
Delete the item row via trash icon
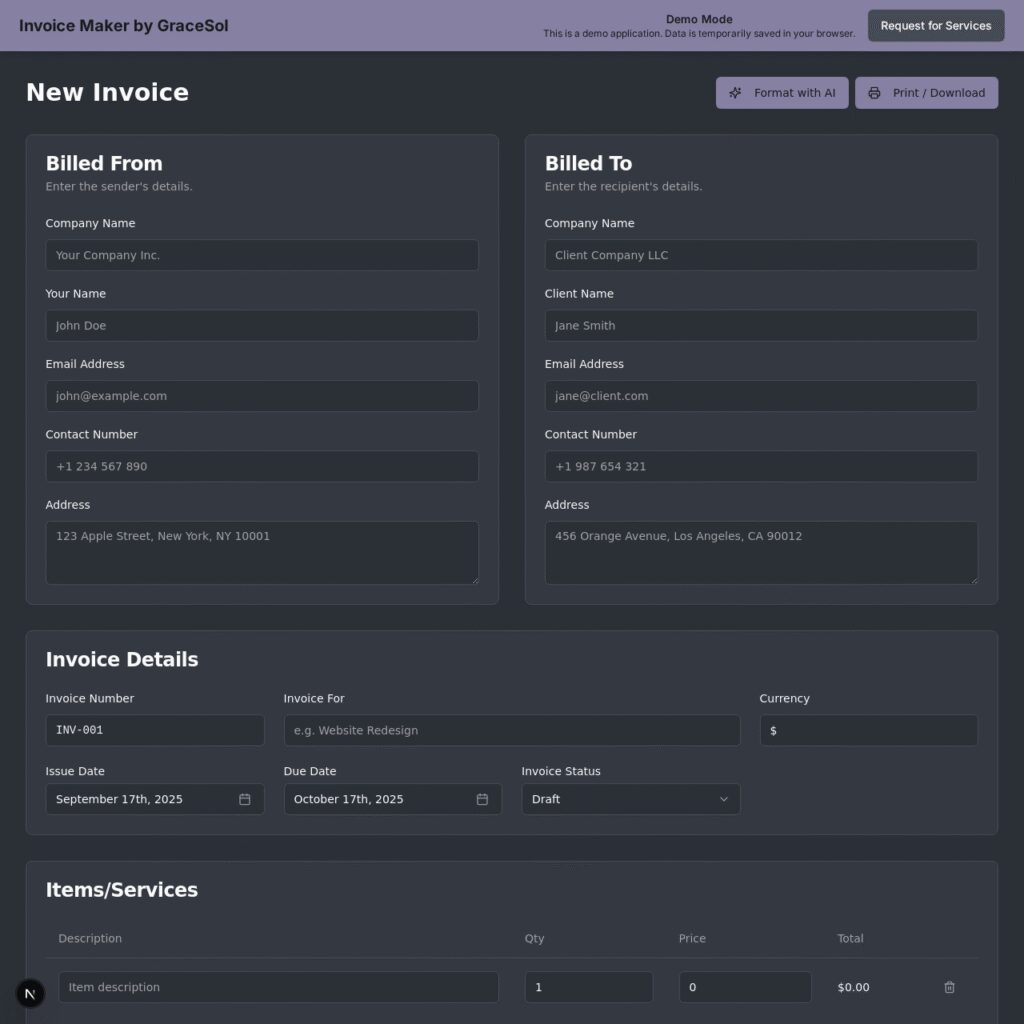pos(949,987)
